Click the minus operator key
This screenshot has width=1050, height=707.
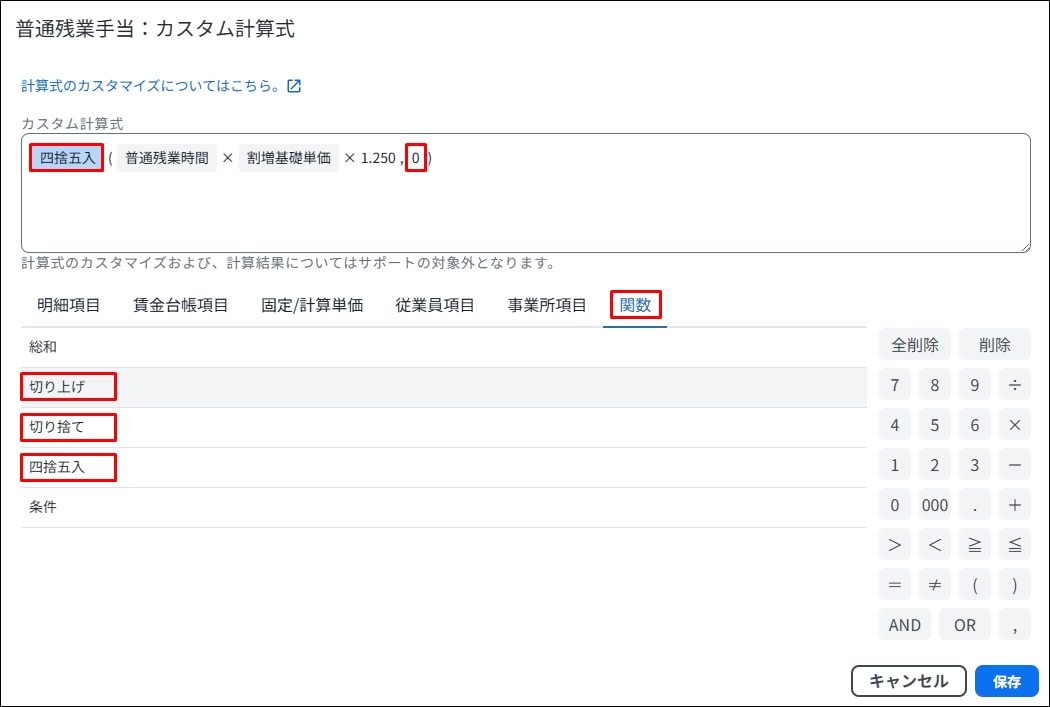pos(1014,465)
